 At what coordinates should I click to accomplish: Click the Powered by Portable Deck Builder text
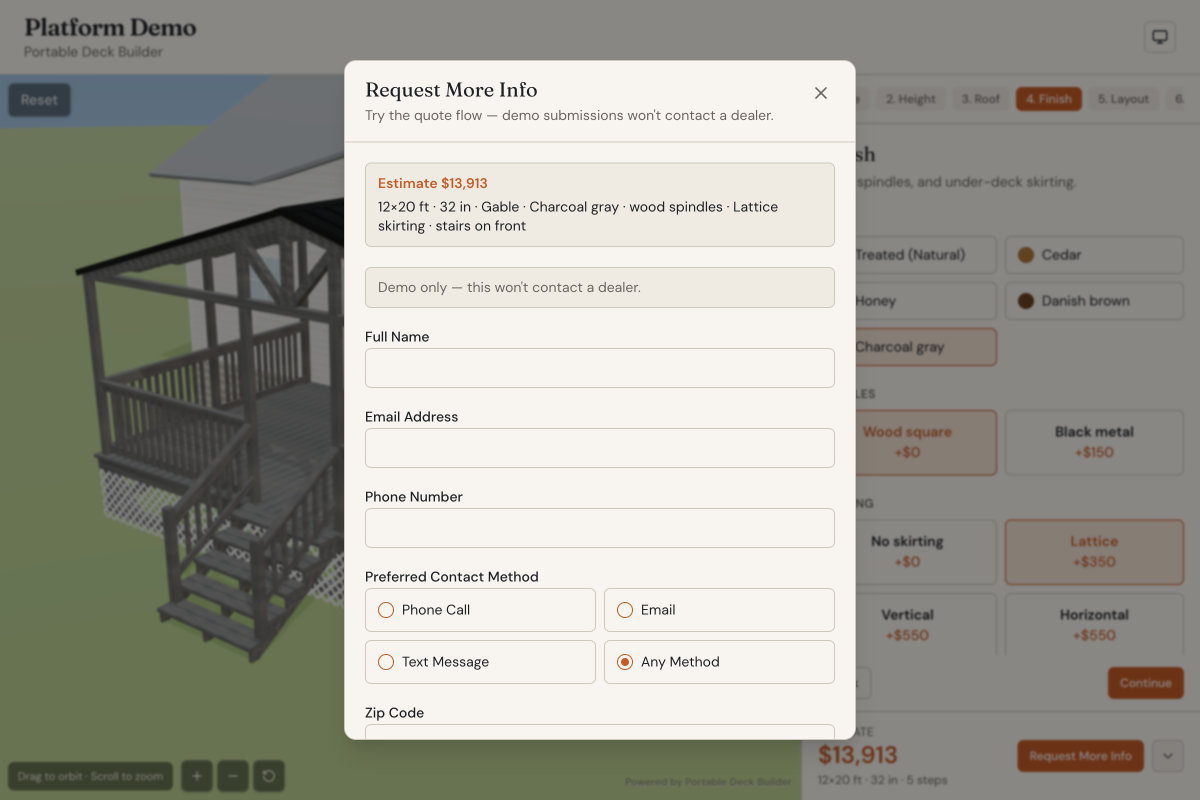[708, 782]
